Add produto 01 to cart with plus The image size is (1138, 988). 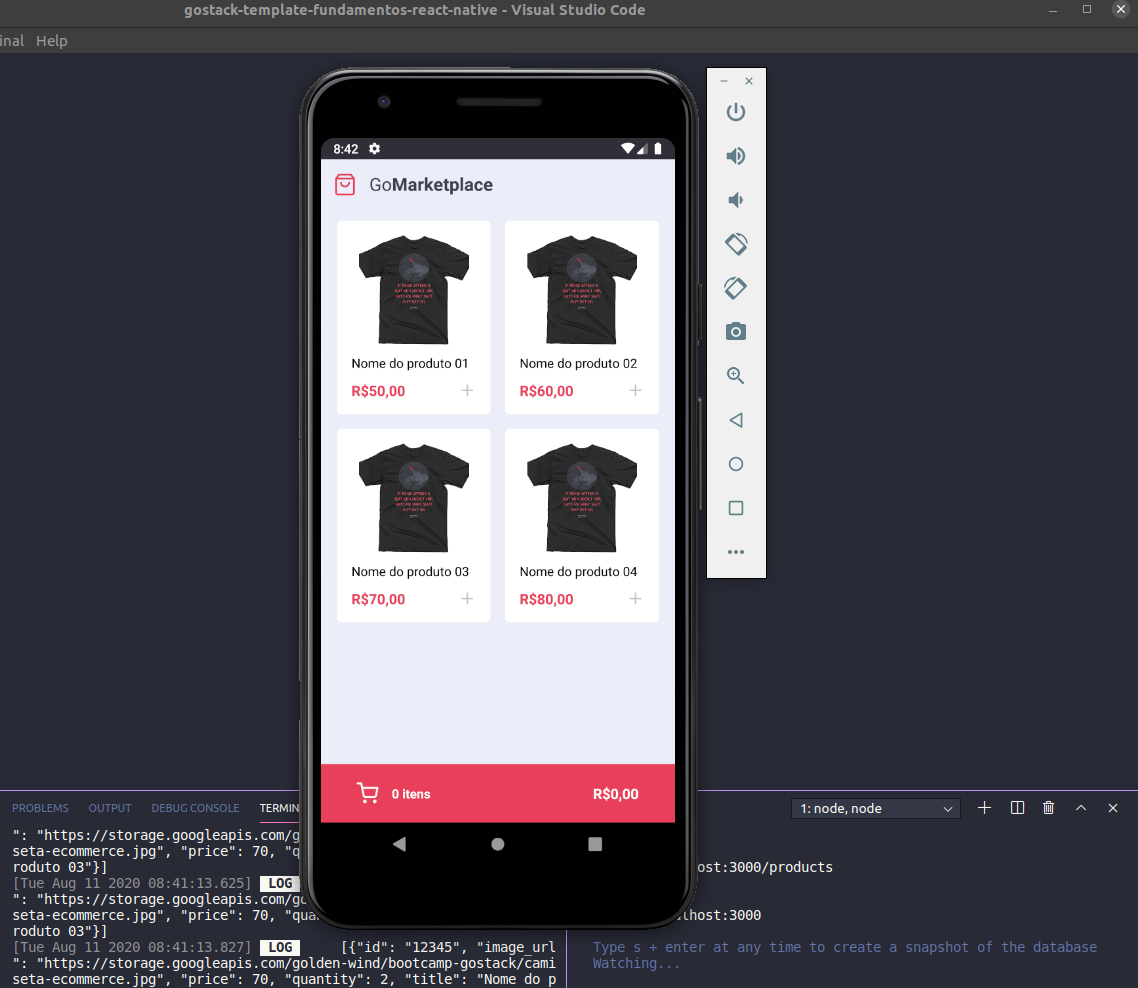pos(467,391)
